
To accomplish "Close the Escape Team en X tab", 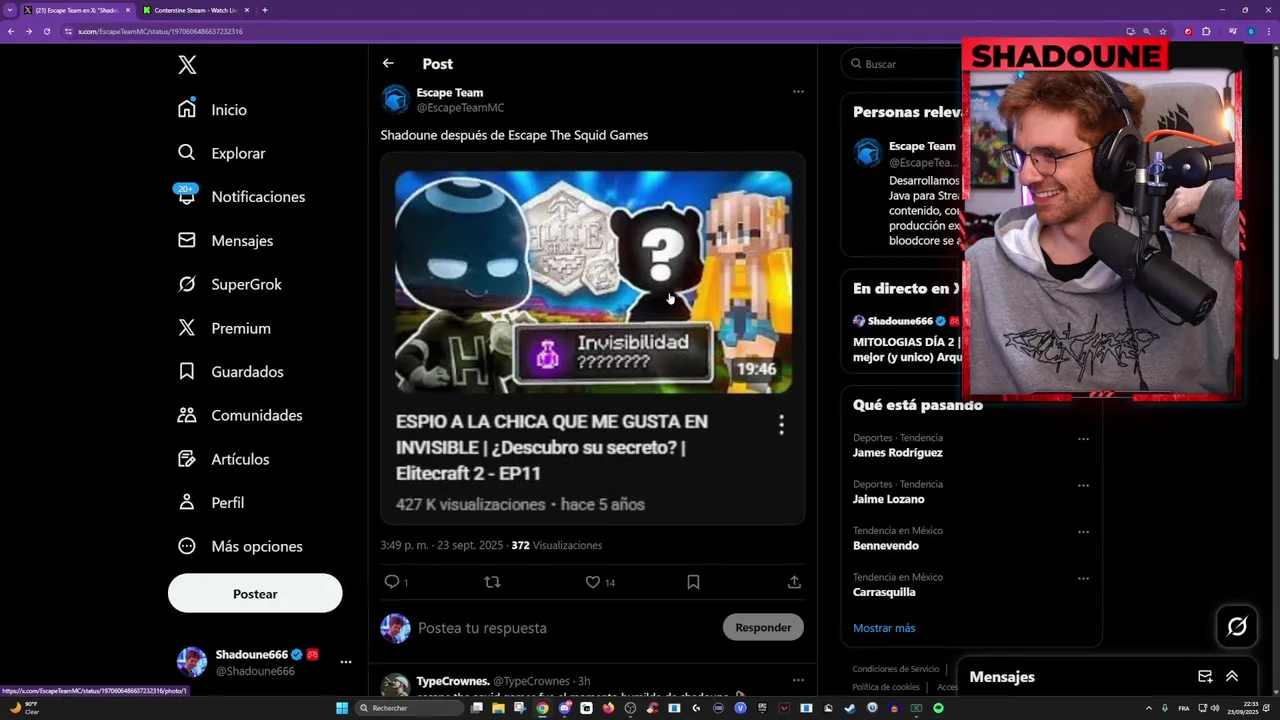I will click(x=128, y=10).
